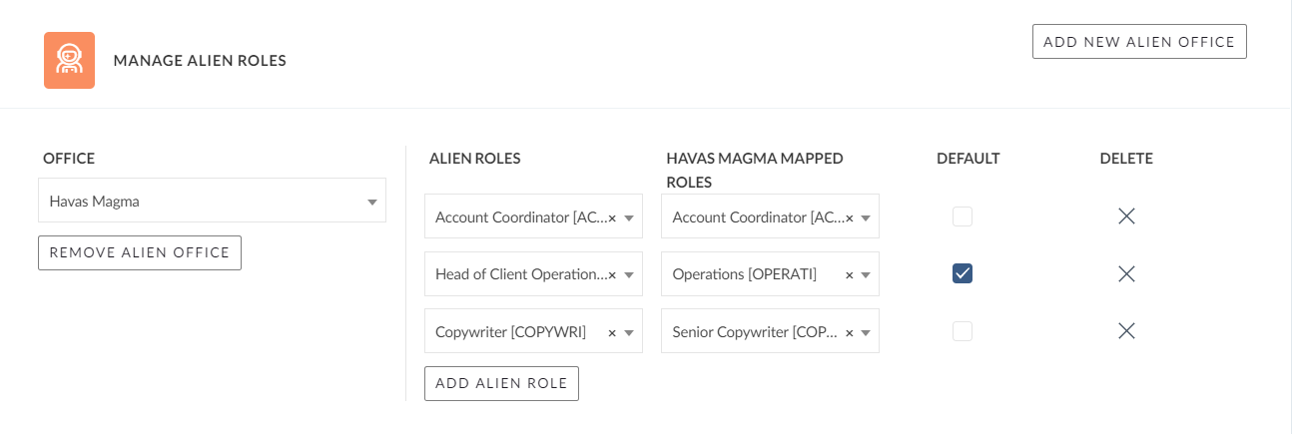Clear the Senior Copywriter mapped role

pyautogui.click(x=849, y=332)
